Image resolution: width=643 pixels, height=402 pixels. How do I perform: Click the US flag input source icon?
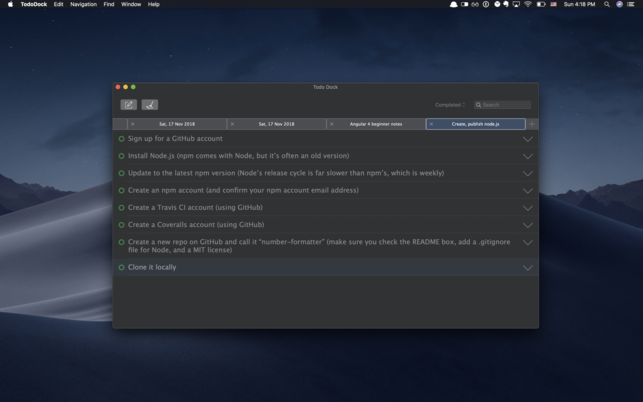pos(554,4)
